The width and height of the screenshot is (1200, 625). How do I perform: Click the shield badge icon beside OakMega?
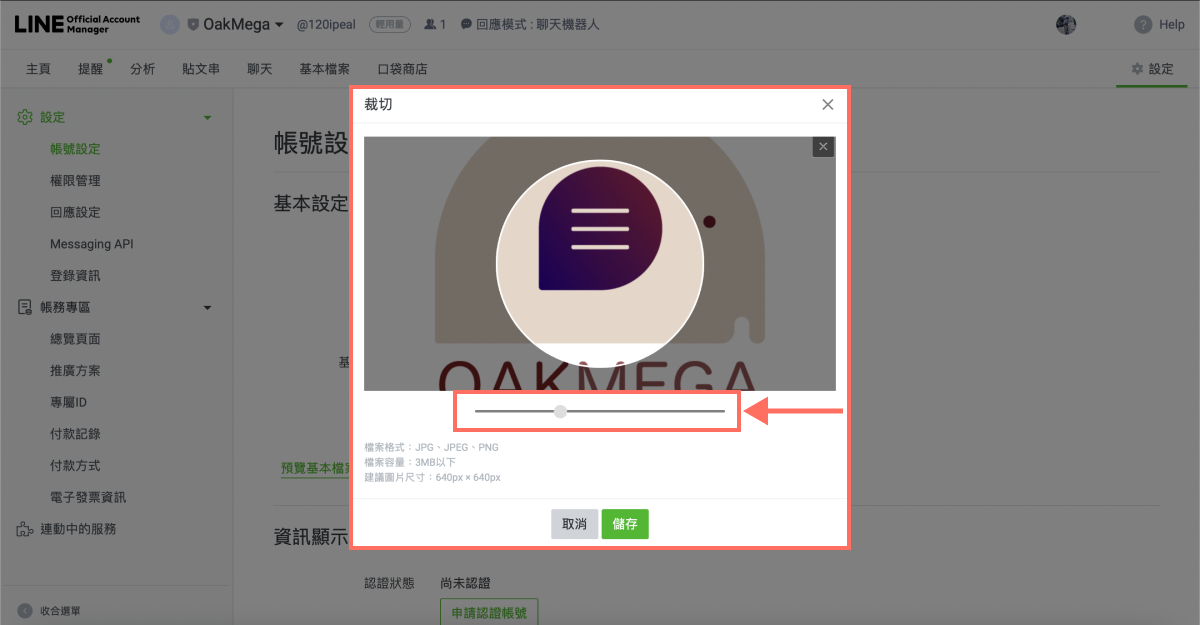pos(192,24)
